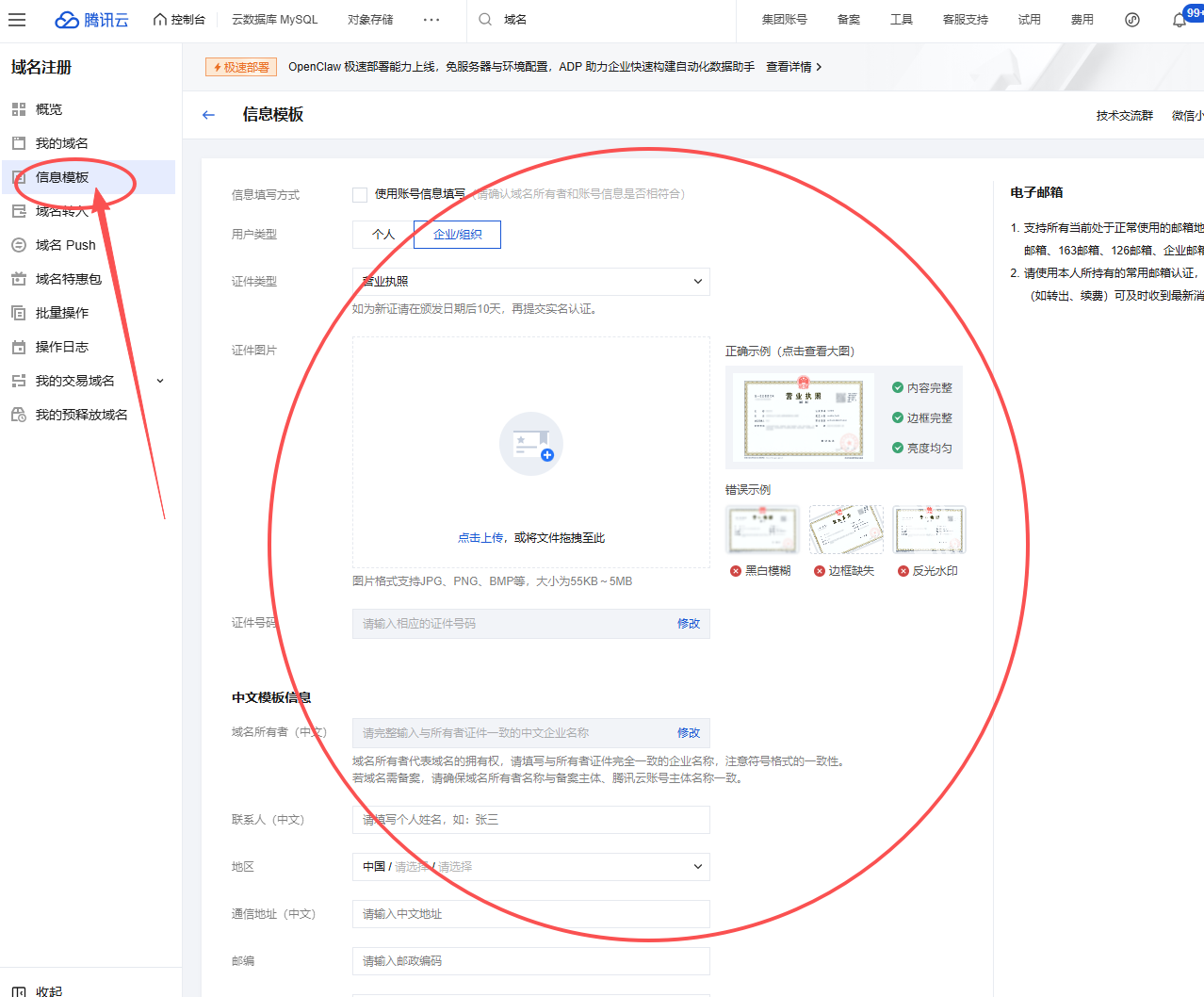Open the hamburger navigation menu
Image resolution: width=1204 pixels, height=997 pixels.
coord(17,20)
